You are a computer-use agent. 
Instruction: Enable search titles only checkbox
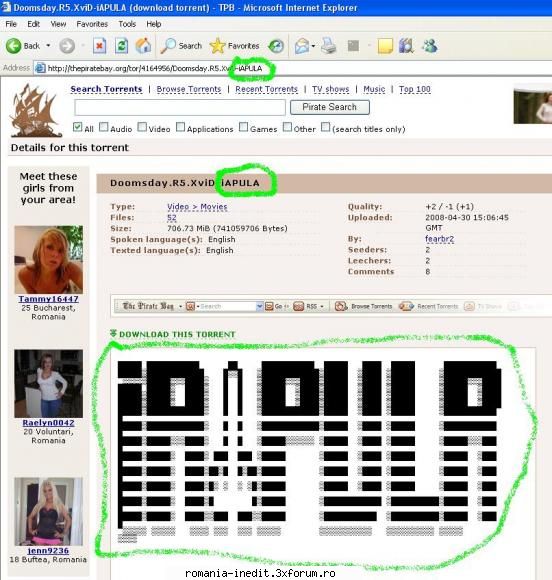[325, 127]
